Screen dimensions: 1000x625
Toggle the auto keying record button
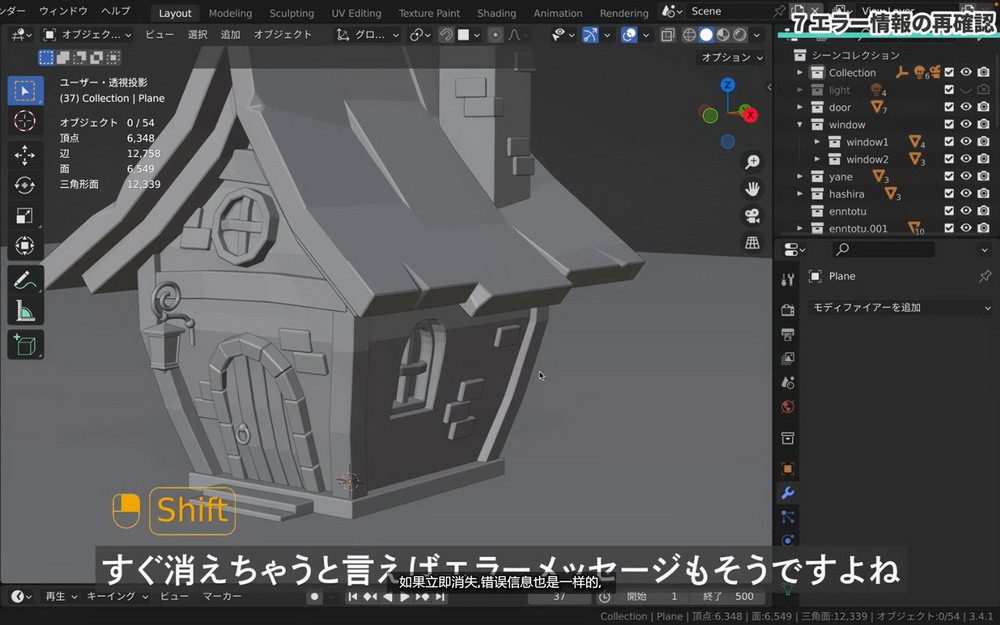coord(314,597)
